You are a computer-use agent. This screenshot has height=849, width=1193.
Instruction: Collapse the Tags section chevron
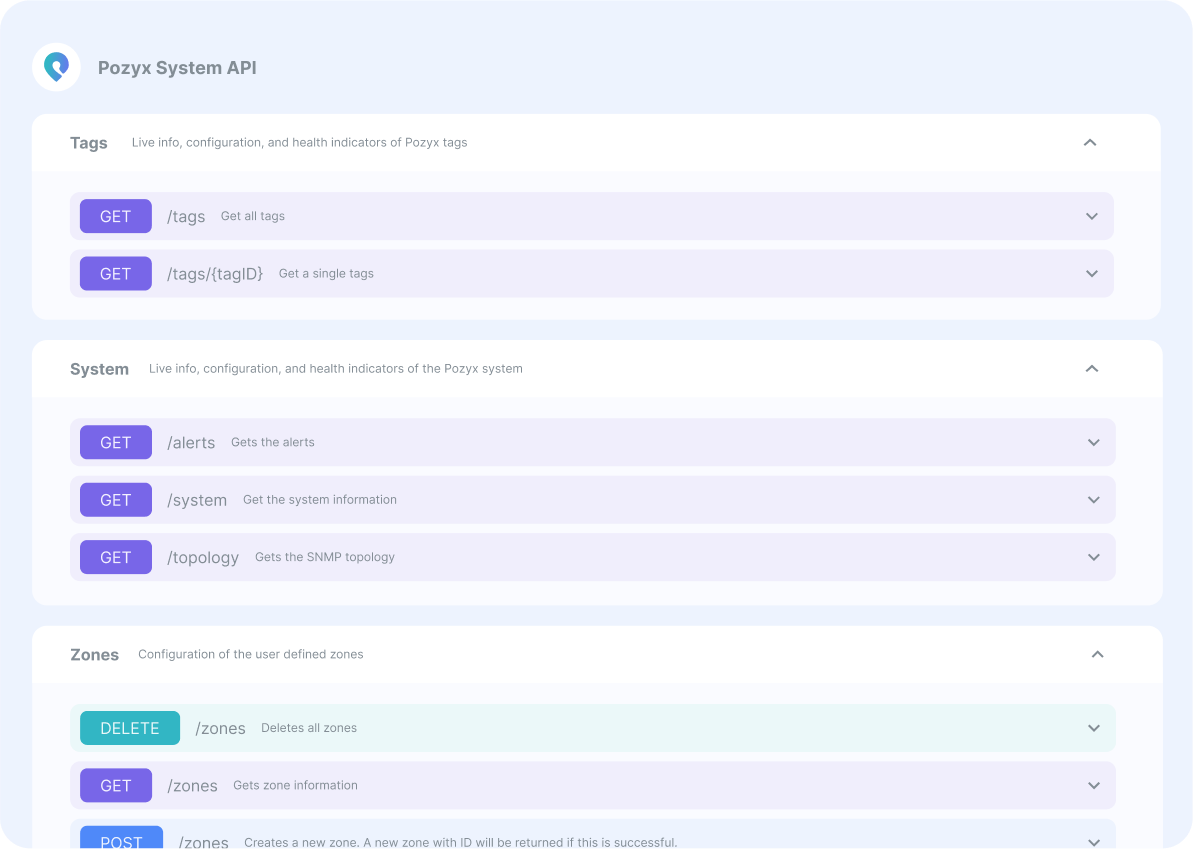tap(1090, 143)
